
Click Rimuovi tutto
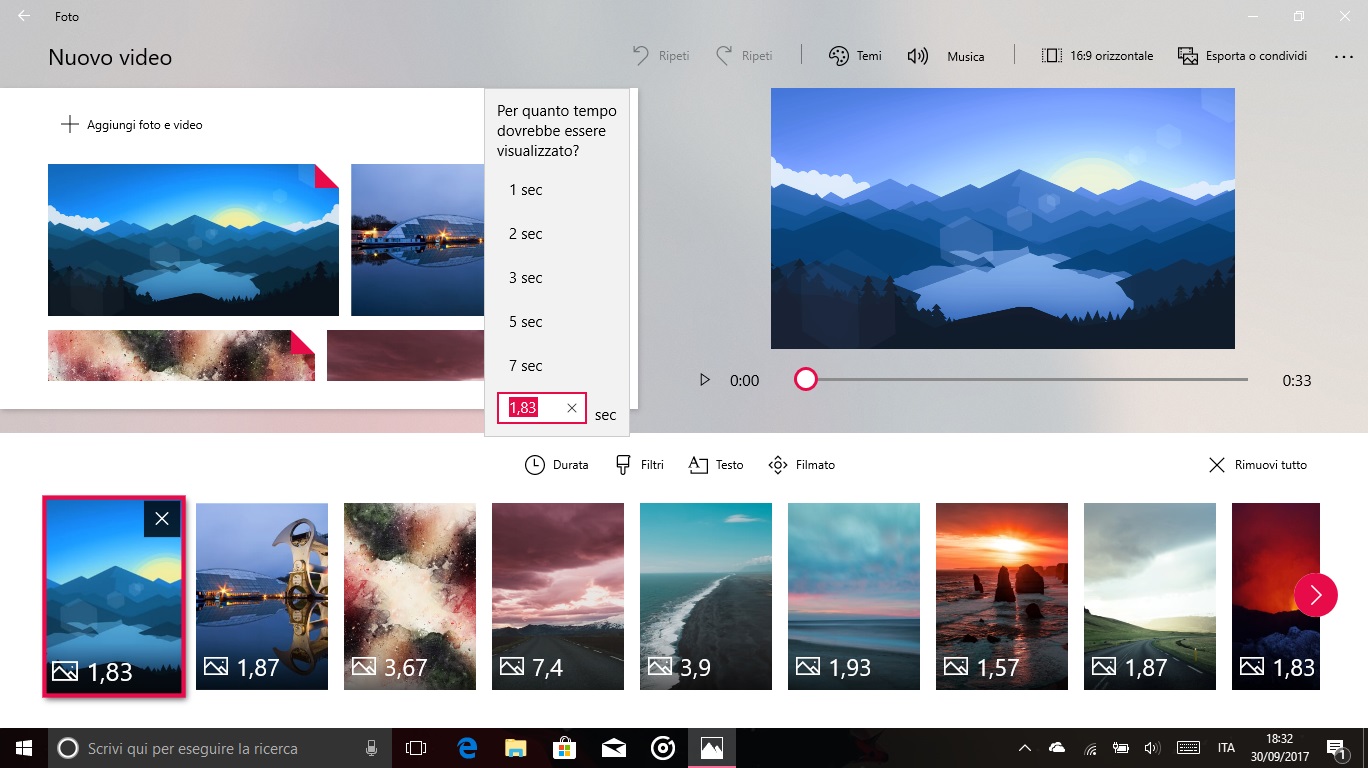coord(1257,465)
